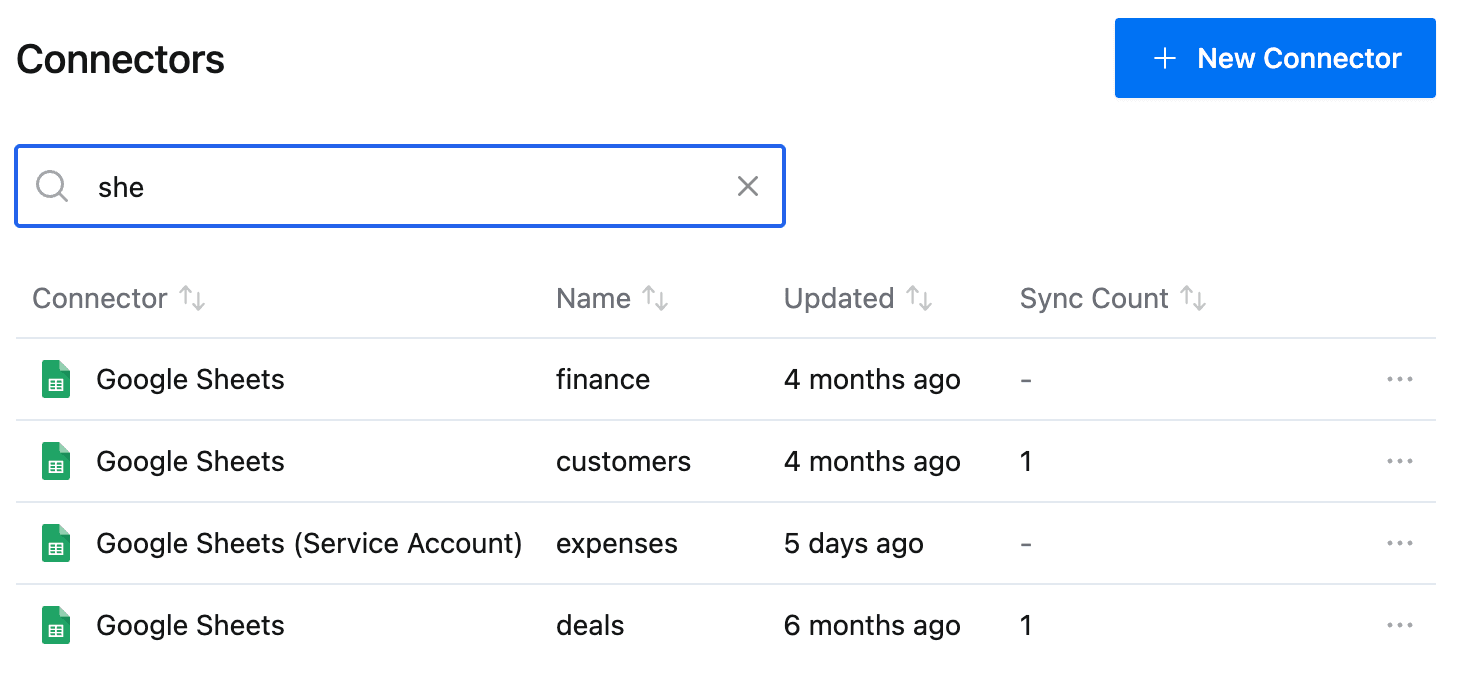Click the Google Sheets icon beside customers
This screenshot has height=688, width=1470.
point(56,461)
